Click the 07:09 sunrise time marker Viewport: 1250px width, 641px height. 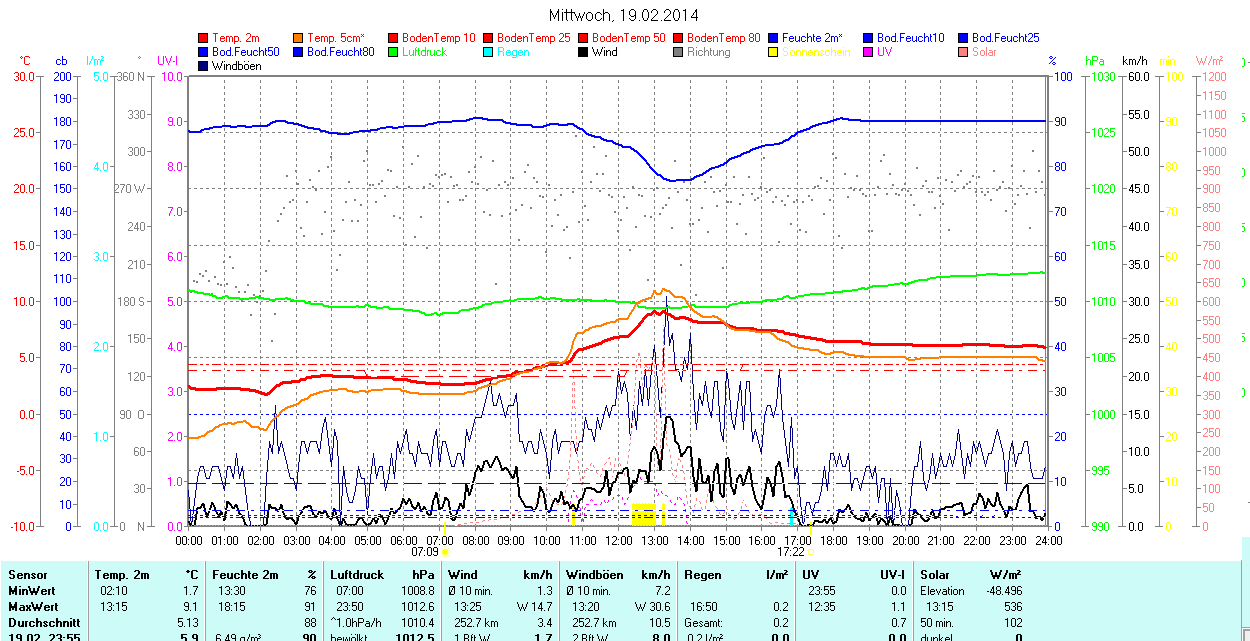pyautogui.click(x=425, y=551)
